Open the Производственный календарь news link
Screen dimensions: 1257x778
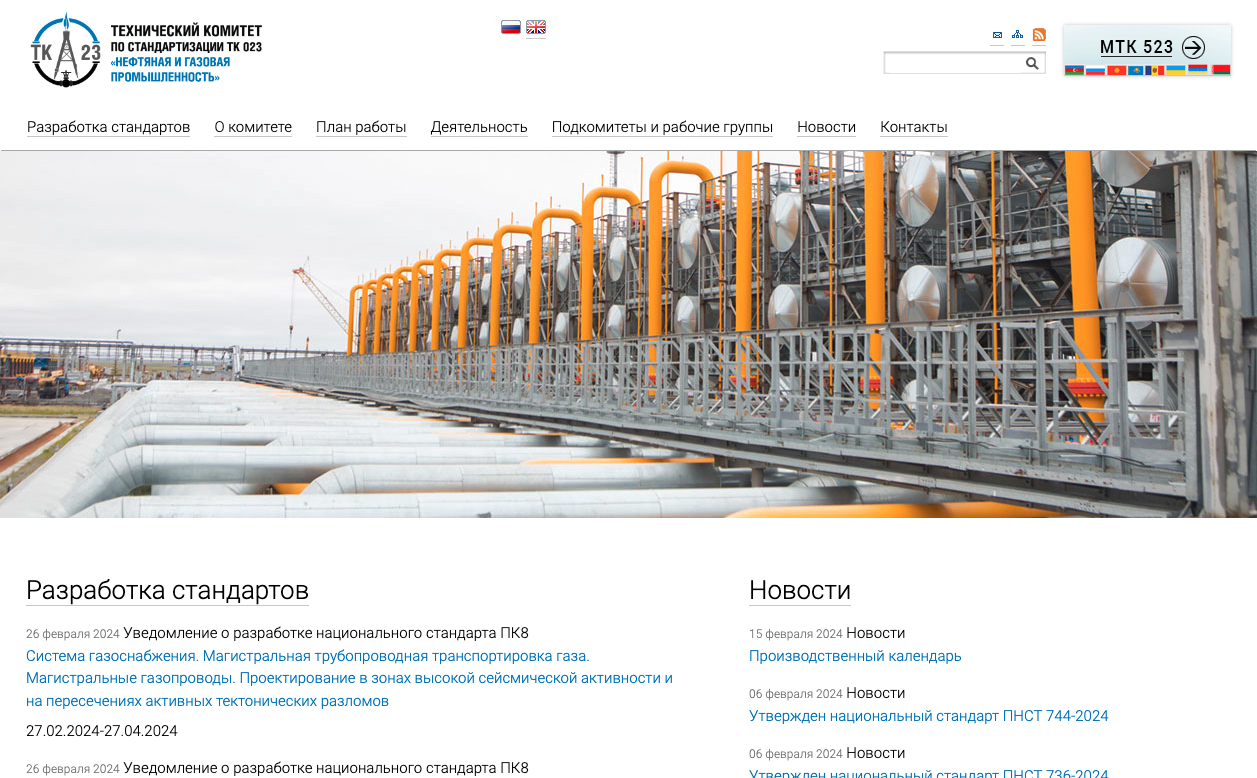855,656
